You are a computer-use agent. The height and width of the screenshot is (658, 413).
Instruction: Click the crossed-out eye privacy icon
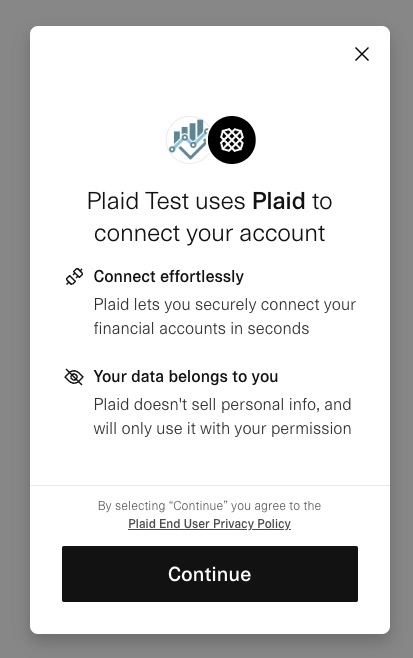click(74, 376)
